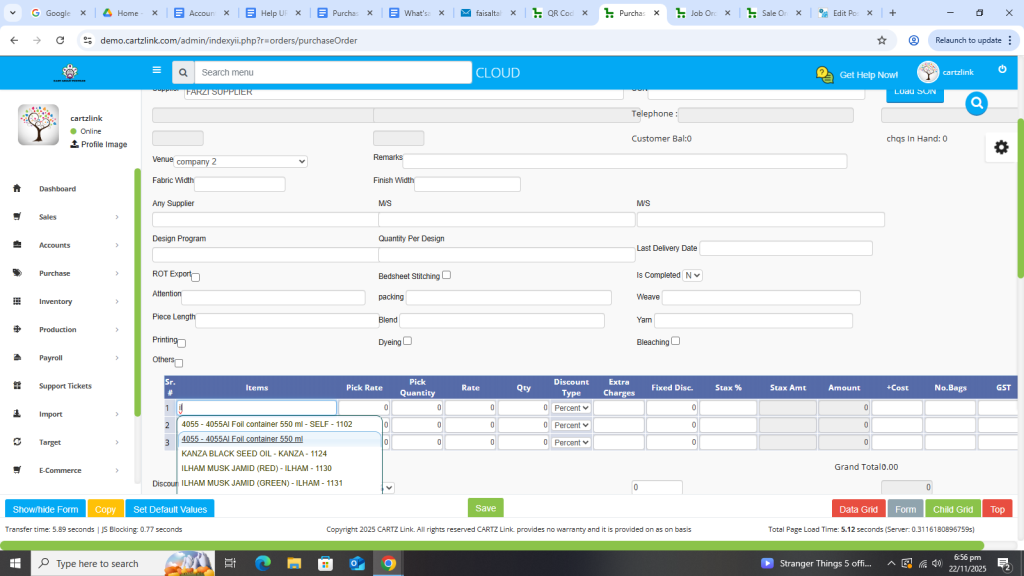Tick the Bedsheet Stitching checkbox

click(x=446, y=275)
